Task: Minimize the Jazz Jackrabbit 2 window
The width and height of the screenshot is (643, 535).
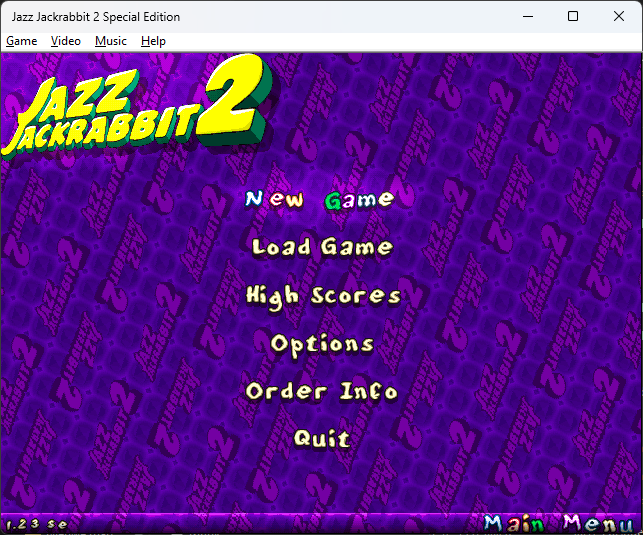Action: 528,16
